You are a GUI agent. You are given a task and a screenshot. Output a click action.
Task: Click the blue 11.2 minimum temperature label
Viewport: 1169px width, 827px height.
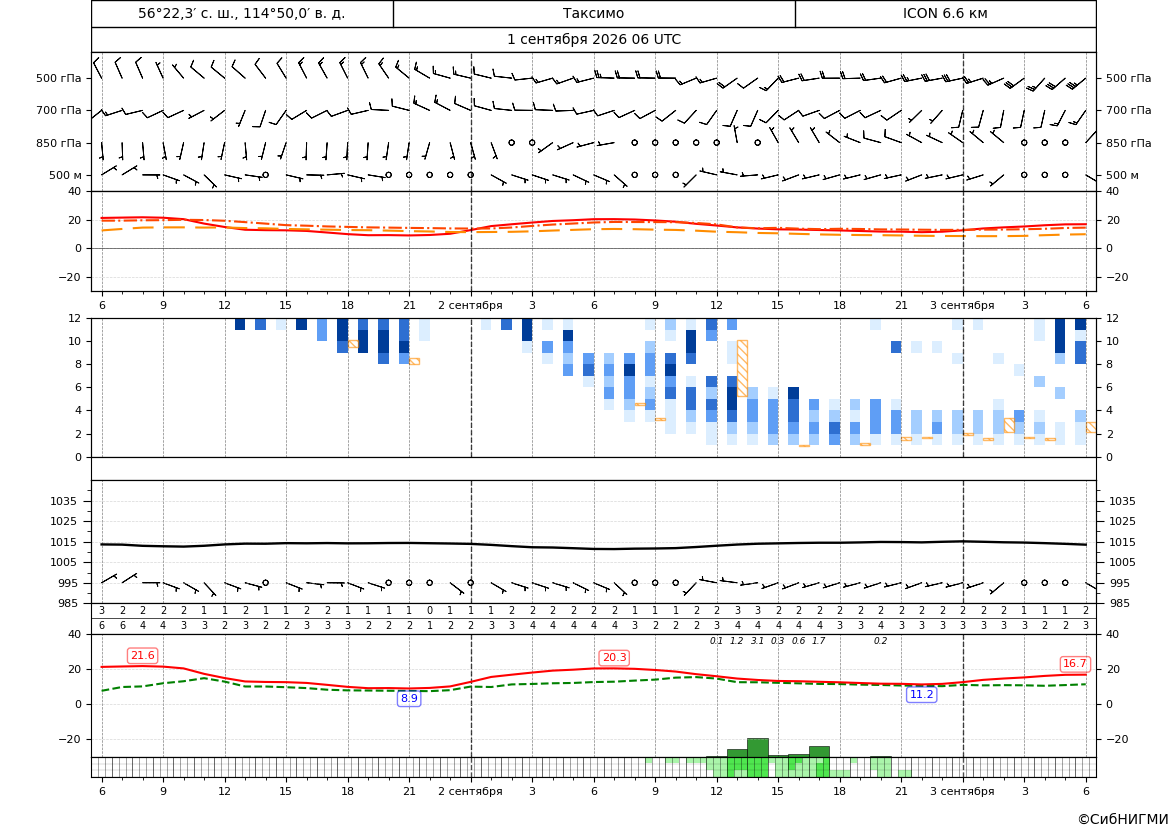click(x=921, y=694)
